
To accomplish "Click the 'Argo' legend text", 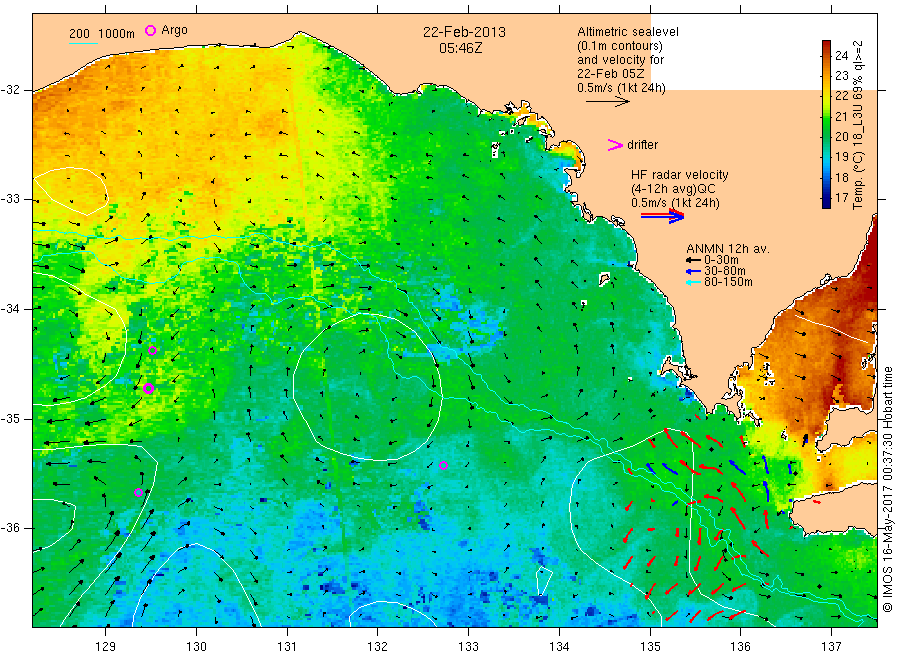I will 174,30.
